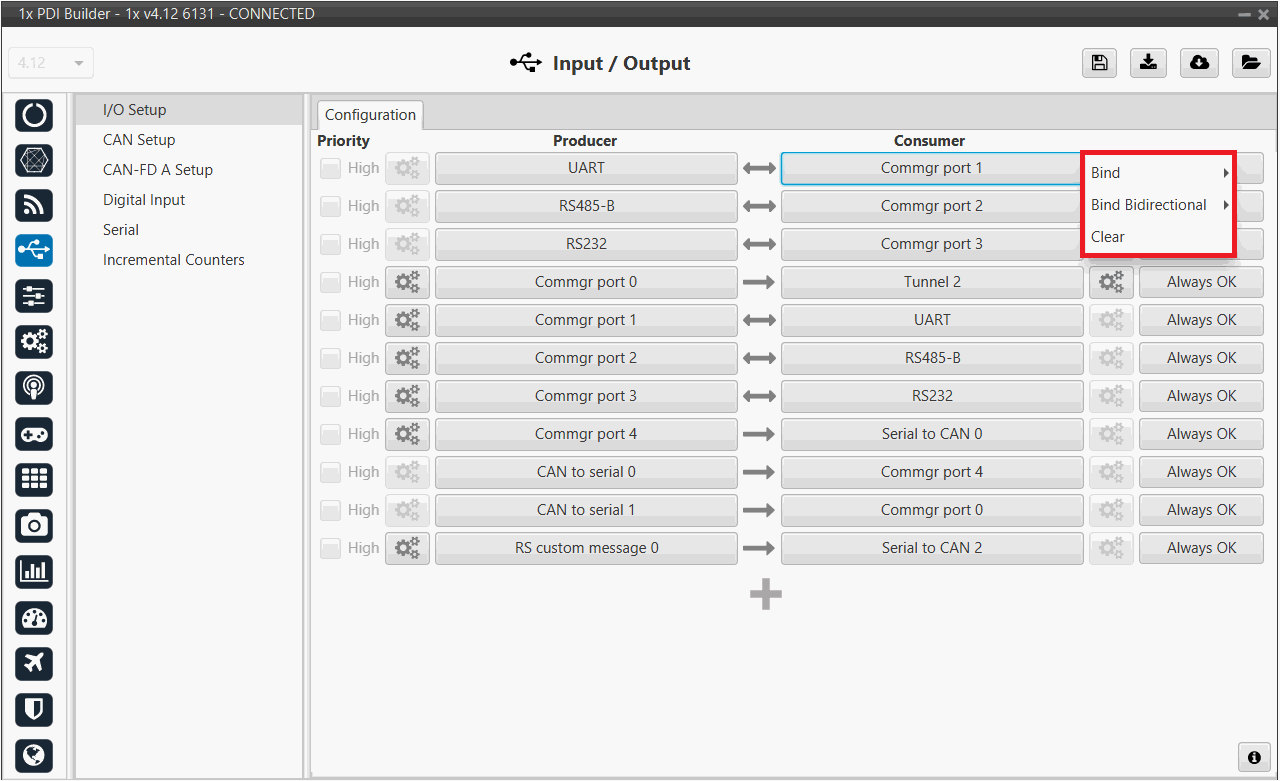Click the cloud download icon

tap(1199, 63)
